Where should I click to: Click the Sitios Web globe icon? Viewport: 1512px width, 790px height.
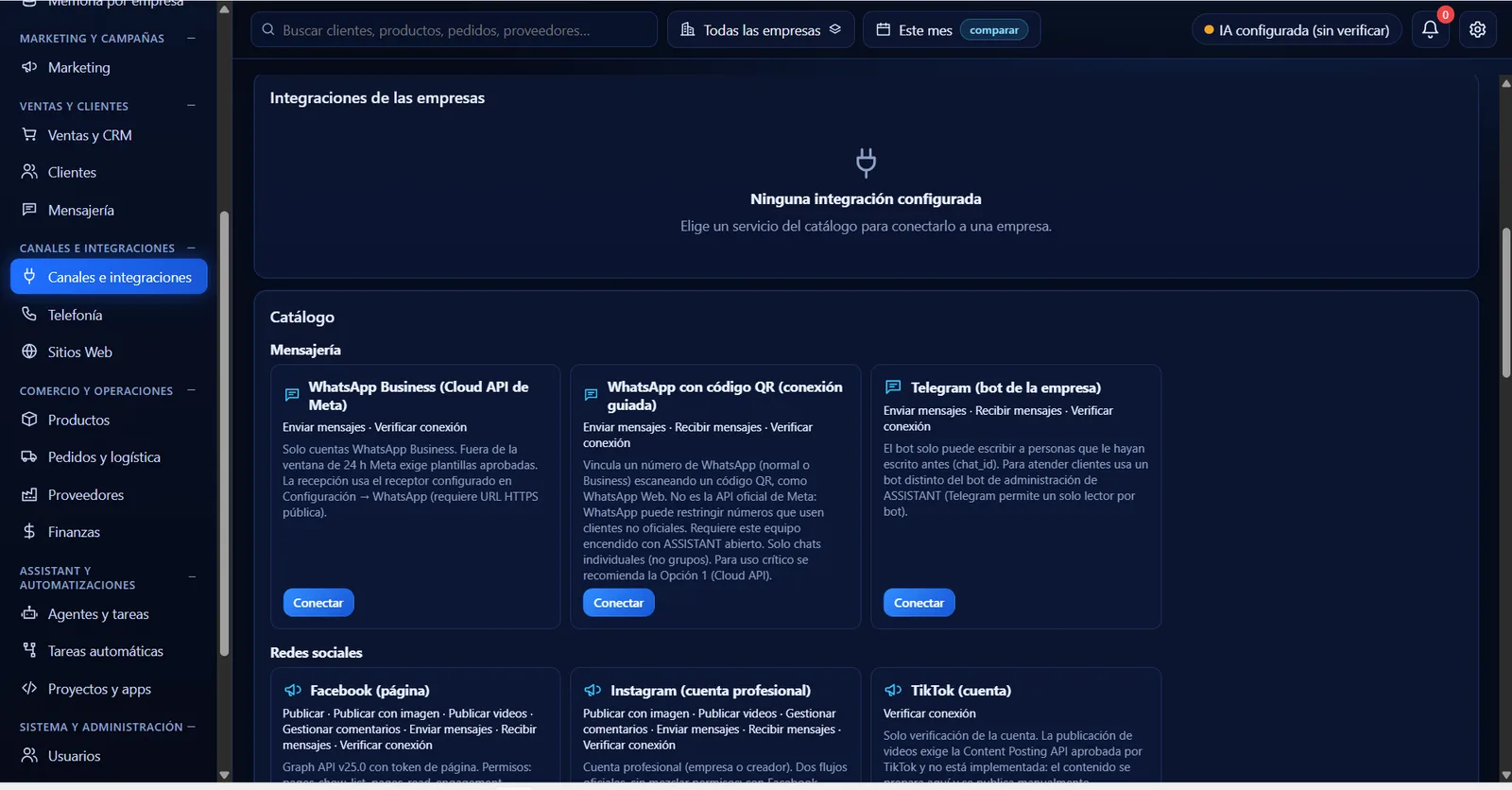coord(29,352)
